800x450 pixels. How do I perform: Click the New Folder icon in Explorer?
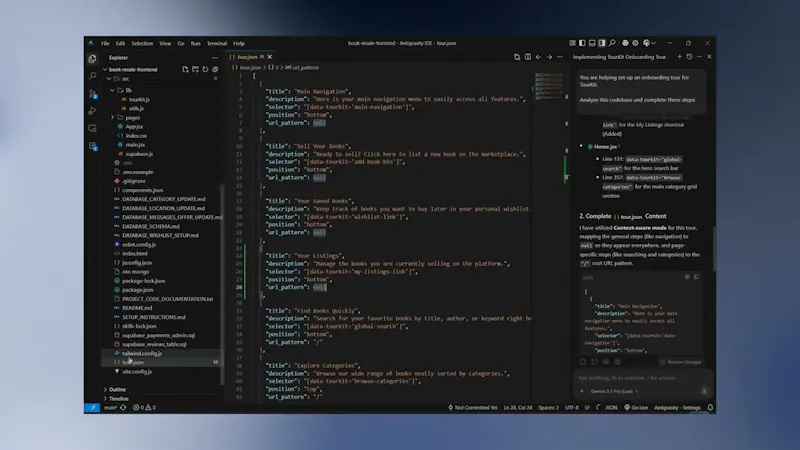click(195, 69)
